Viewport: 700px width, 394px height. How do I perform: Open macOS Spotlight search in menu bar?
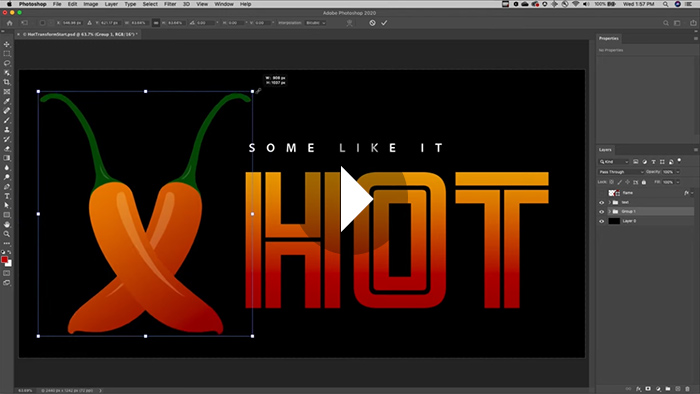(665, 4)
